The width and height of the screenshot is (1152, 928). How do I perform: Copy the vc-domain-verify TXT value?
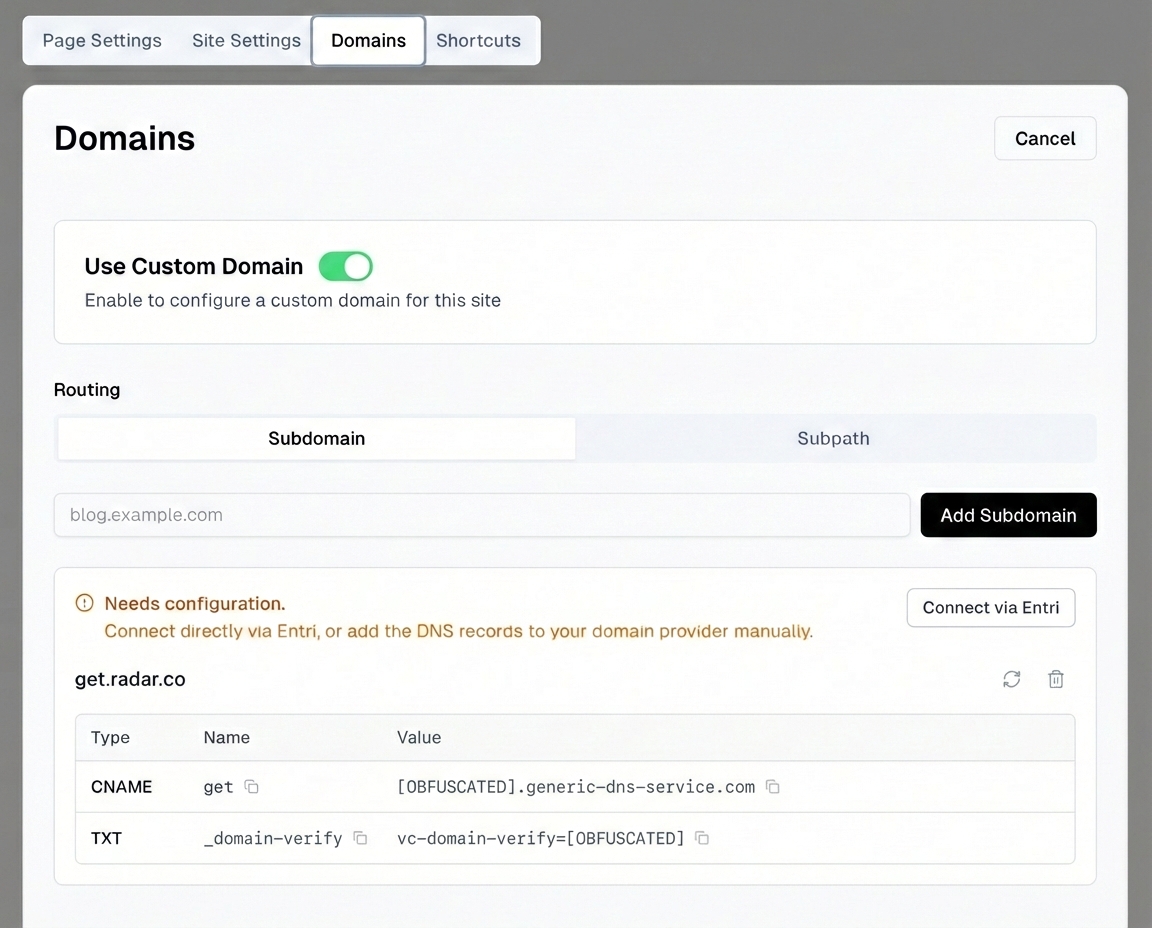pos(702,838)
